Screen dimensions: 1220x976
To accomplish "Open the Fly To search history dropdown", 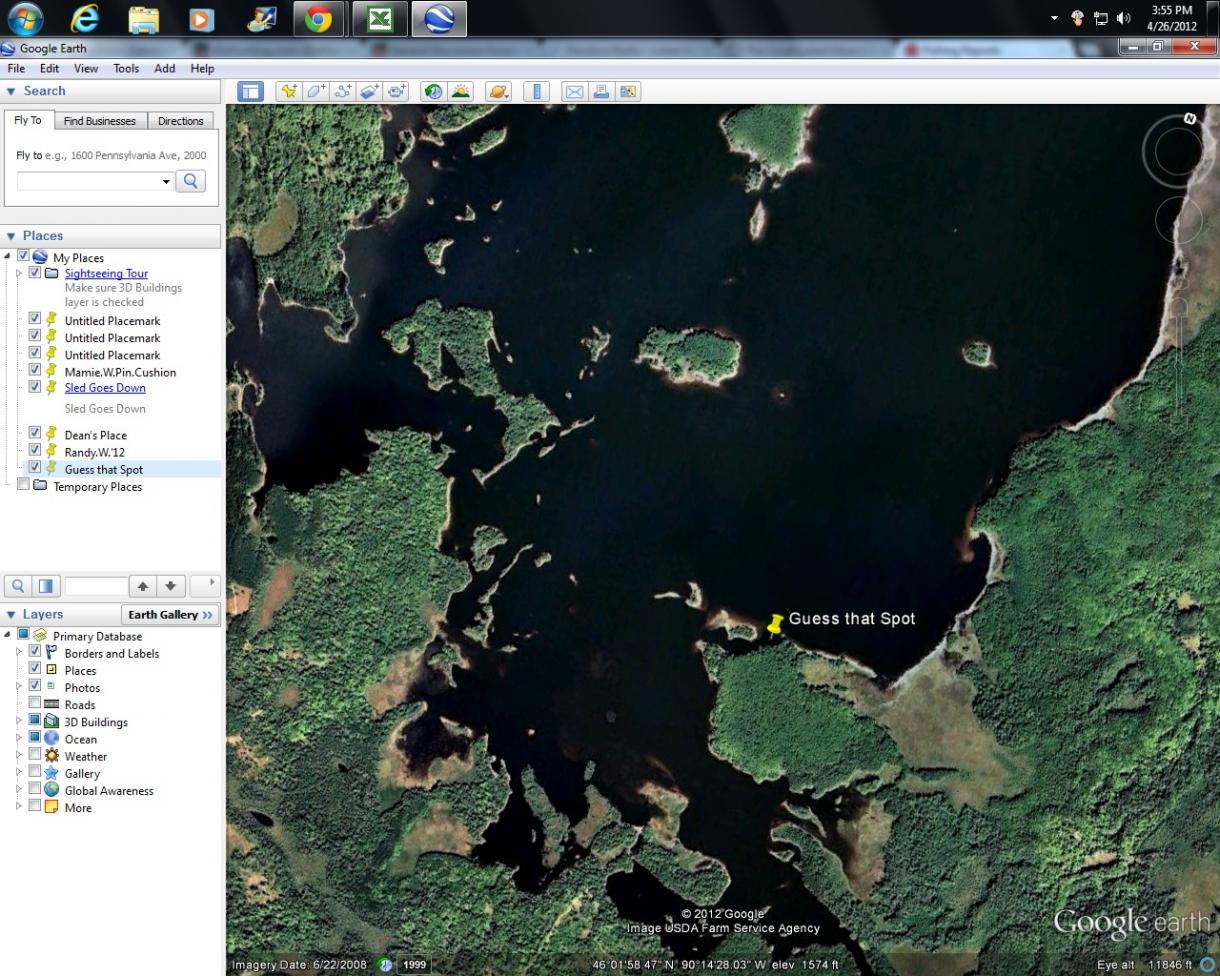I will 166,181.
